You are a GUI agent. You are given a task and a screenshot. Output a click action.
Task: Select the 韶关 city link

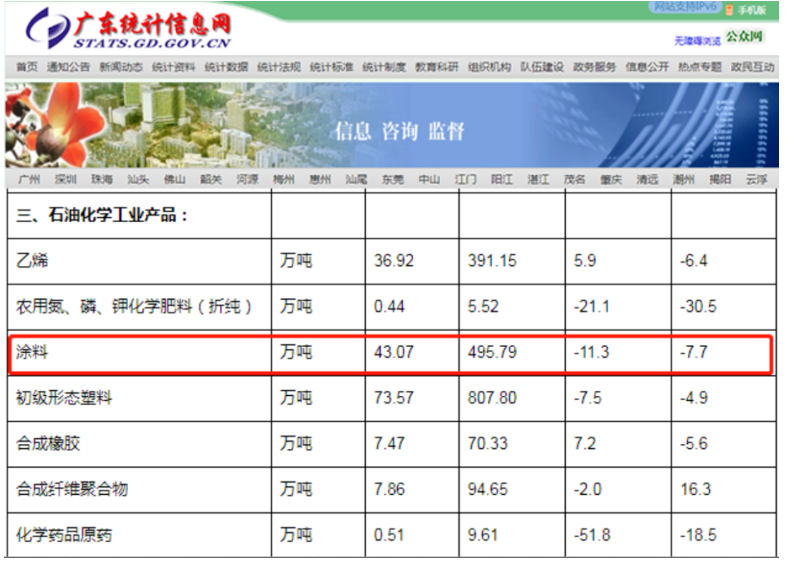[x=211, y=180]
